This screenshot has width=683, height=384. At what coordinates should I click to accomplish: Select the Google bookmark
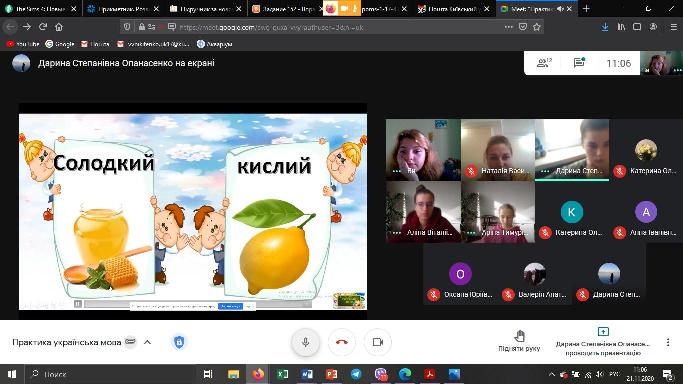point(60,44)
